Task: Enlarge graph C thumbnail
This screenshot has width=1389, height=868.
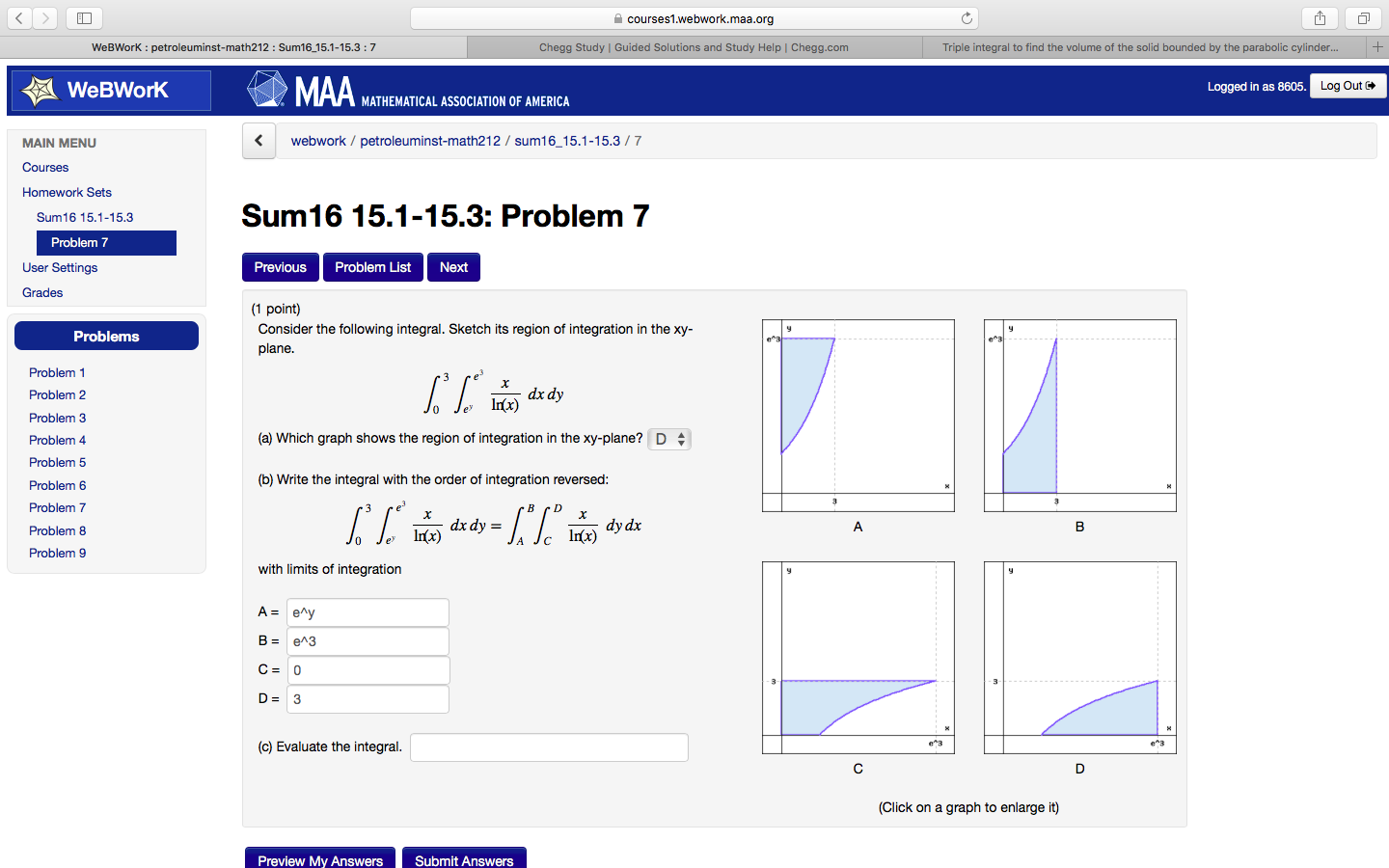Action: pyautogui.click(x=858, y=658)
